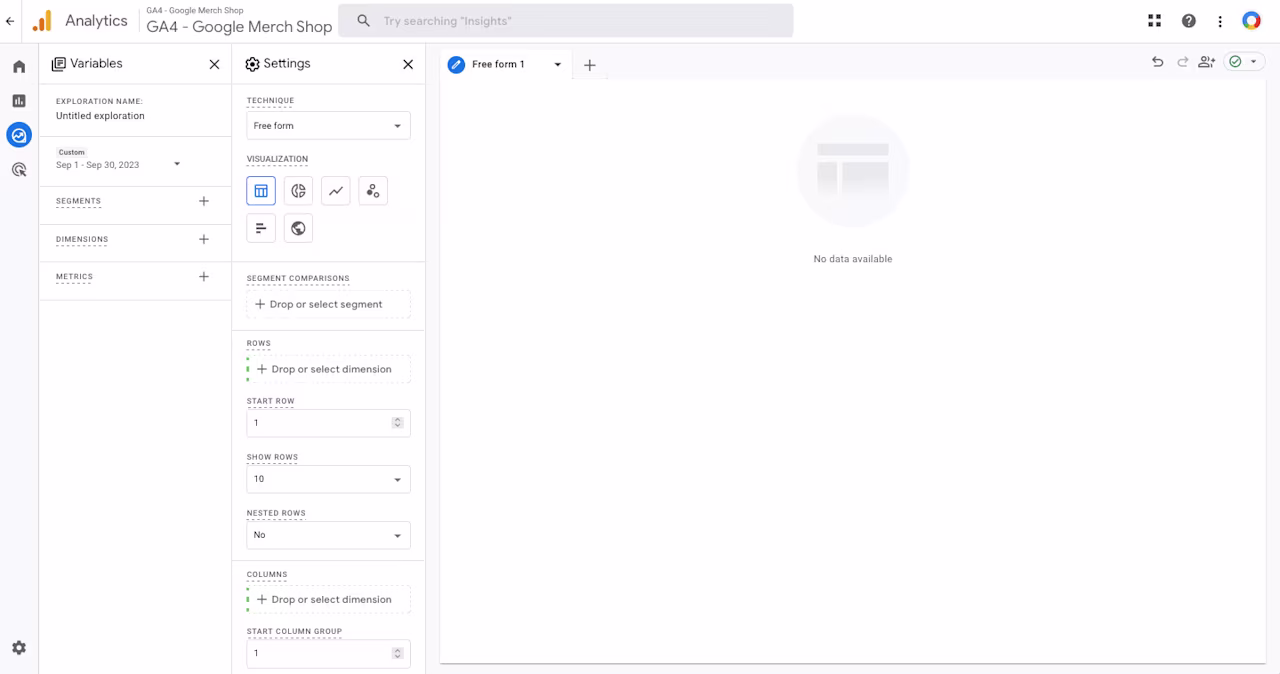
Task: Click the share exploration icon
Action: coord(1207,62)
